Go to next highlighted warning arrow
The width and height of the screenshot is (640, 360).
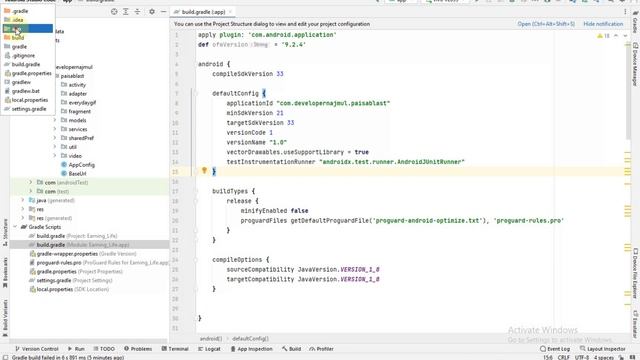coord(625,36)
